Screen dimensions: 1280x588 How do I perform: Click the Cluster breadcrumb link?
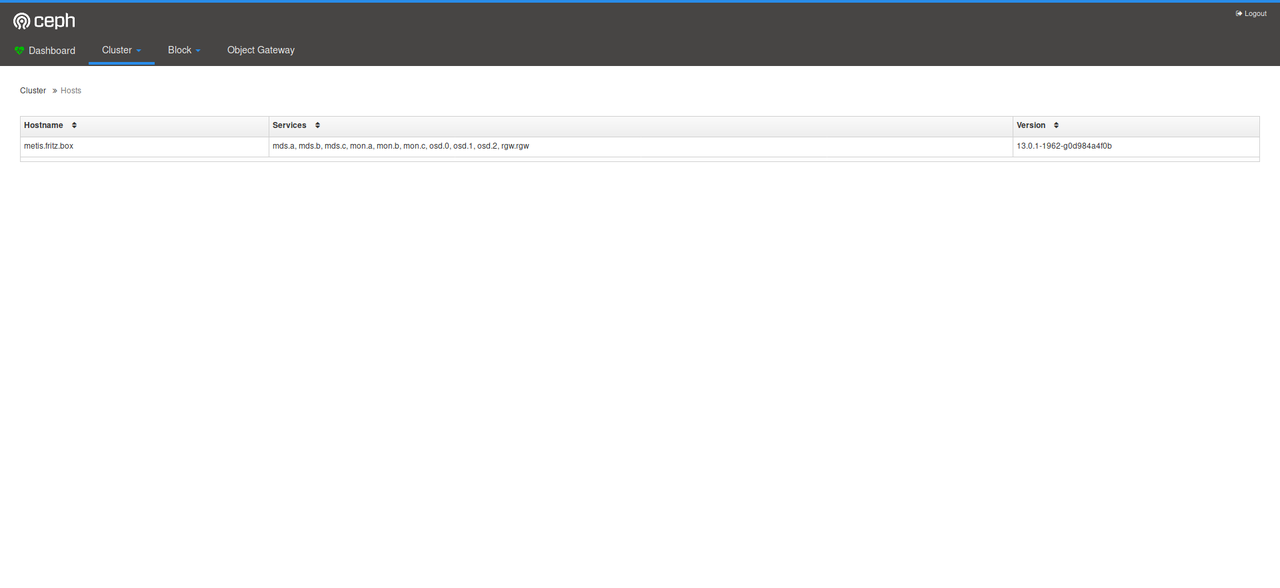click(x=33, y=90)
